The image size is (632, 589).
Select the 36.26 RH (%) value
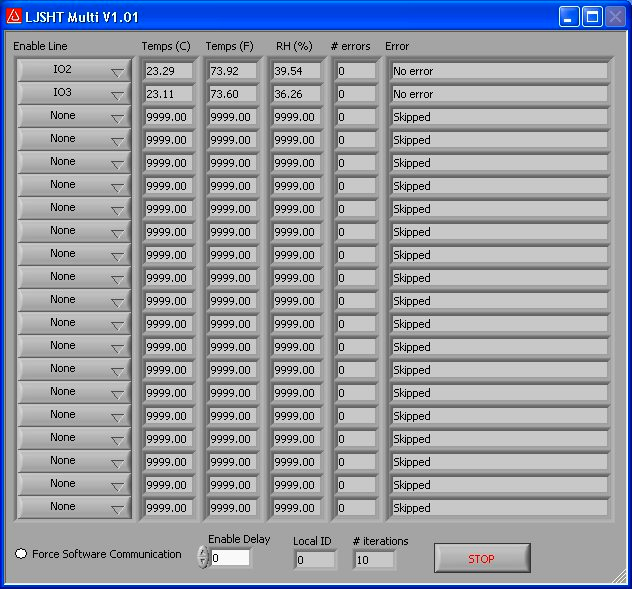point(297,94)
